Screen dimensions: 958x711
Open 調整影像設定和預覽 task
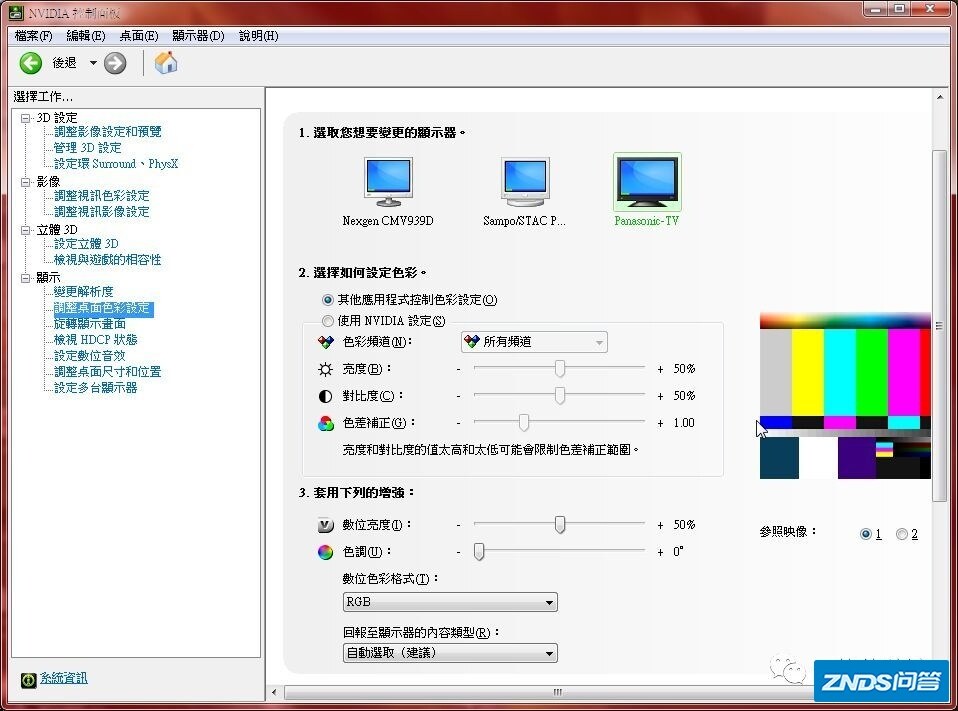108,132
